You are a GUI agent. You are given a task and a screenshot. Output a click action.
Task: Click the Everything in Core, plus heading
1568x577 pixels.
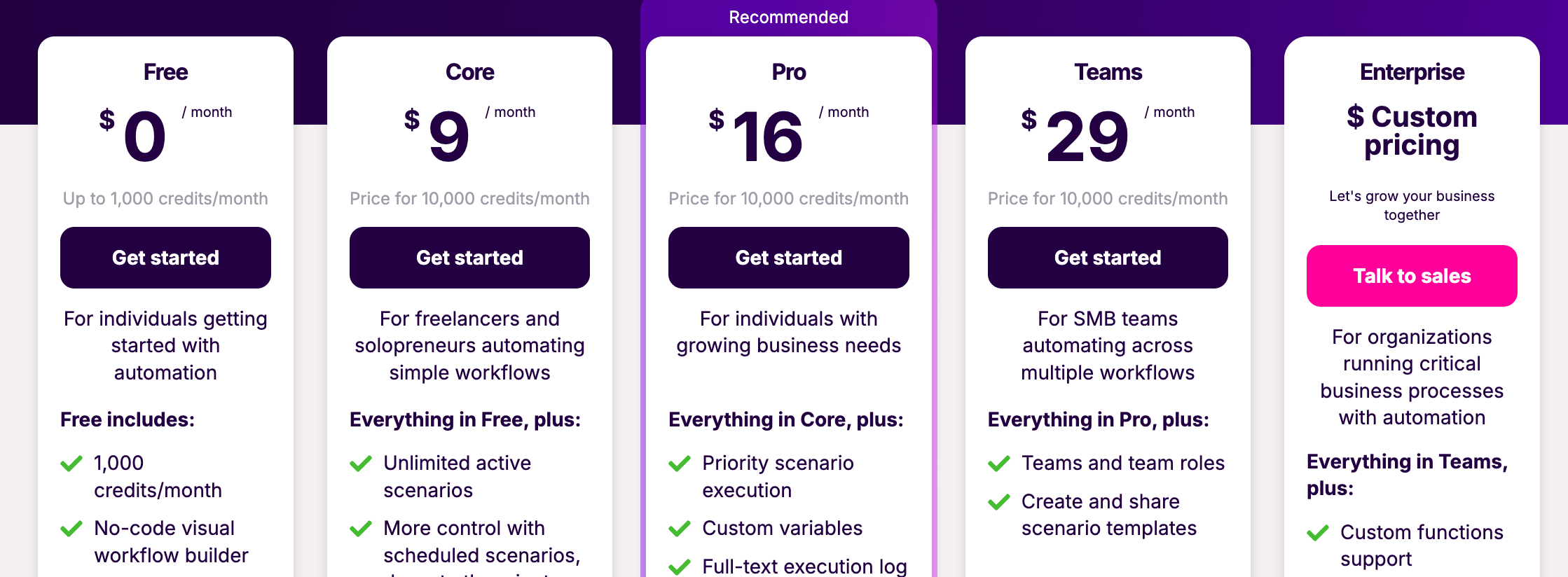(786, 420)
